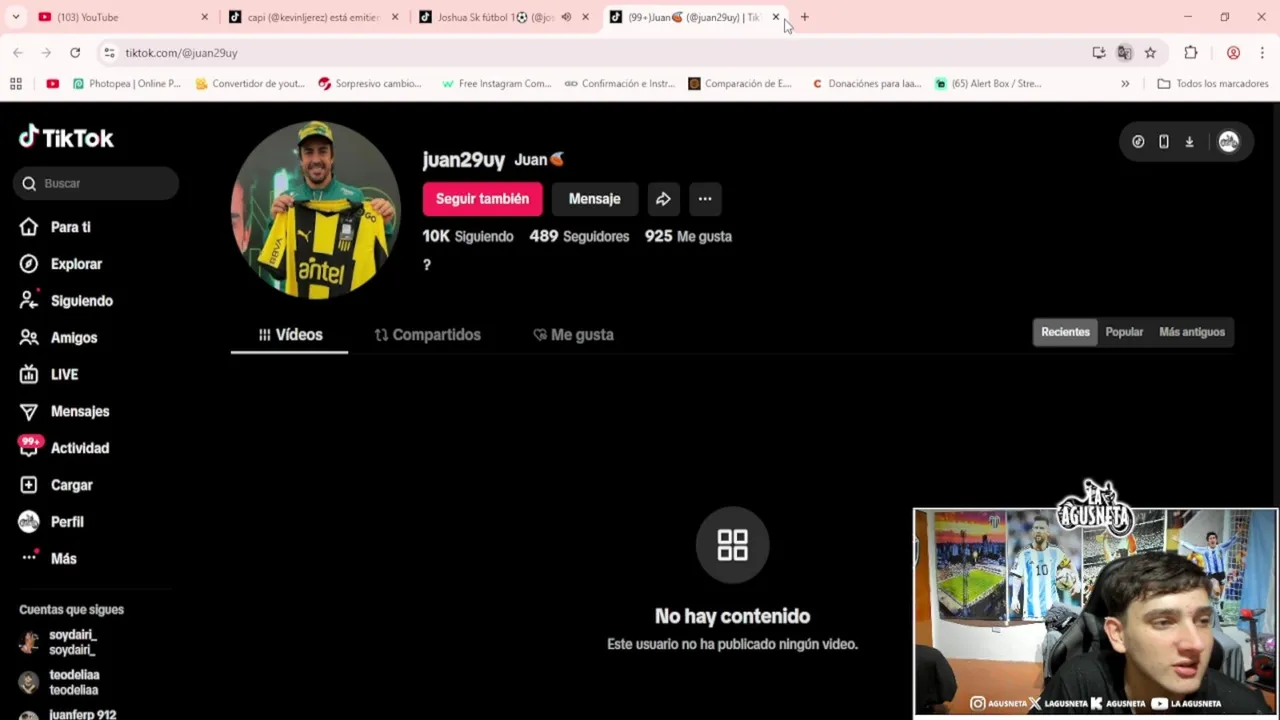Show more bookmarks with the chevron
1280x720 pixels.
point(1125,84)
